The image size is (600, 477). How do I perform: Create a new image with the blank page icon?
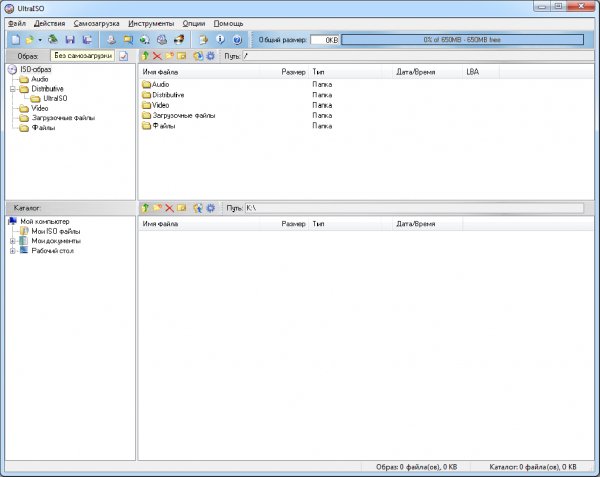(x=15, y=40)
